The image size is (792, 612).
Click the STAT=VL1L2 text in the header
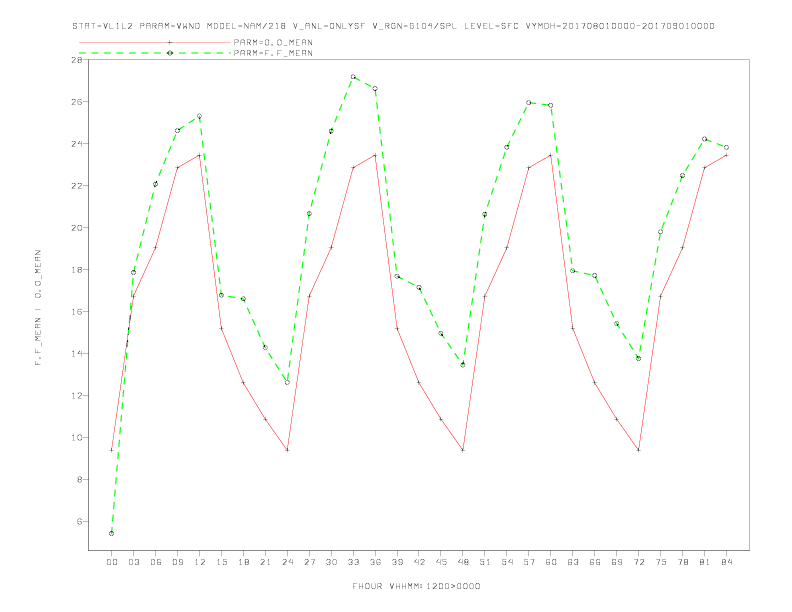pyautogui.click(x=103, y=26)
